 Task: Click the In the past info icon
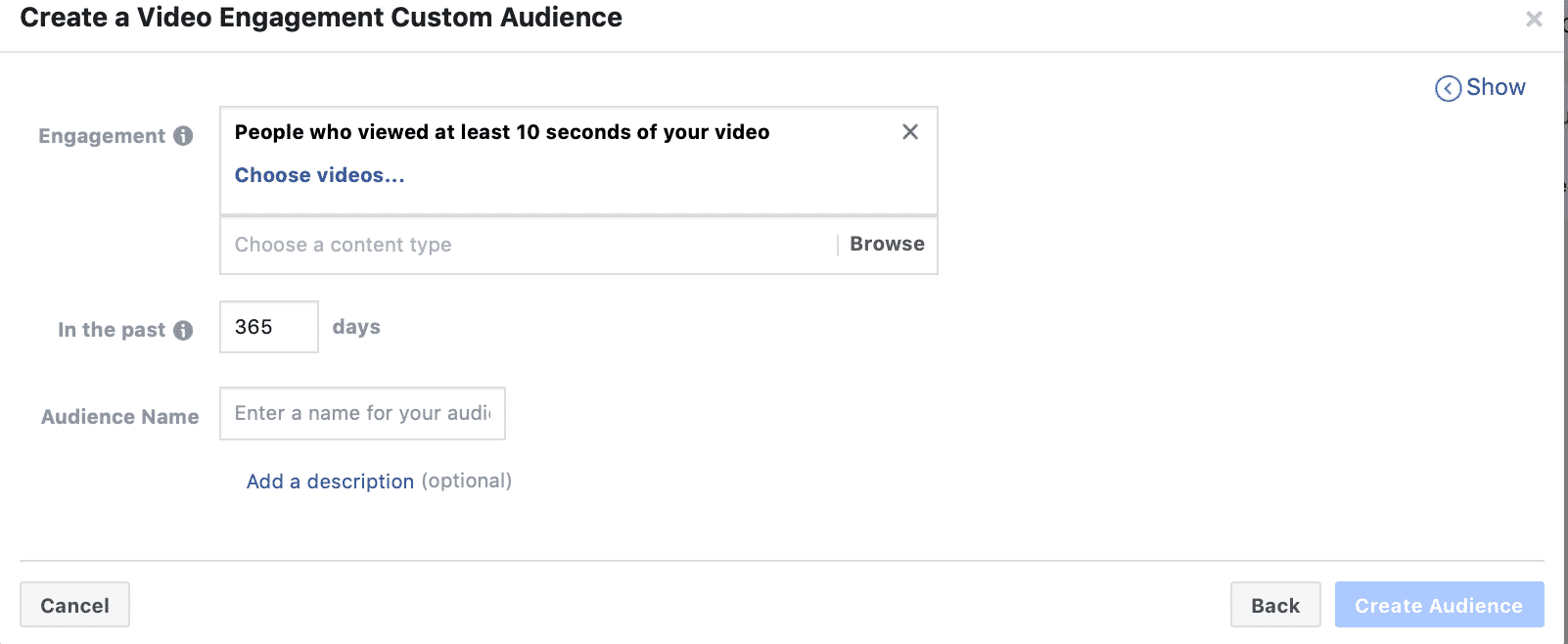coord(183,331)
